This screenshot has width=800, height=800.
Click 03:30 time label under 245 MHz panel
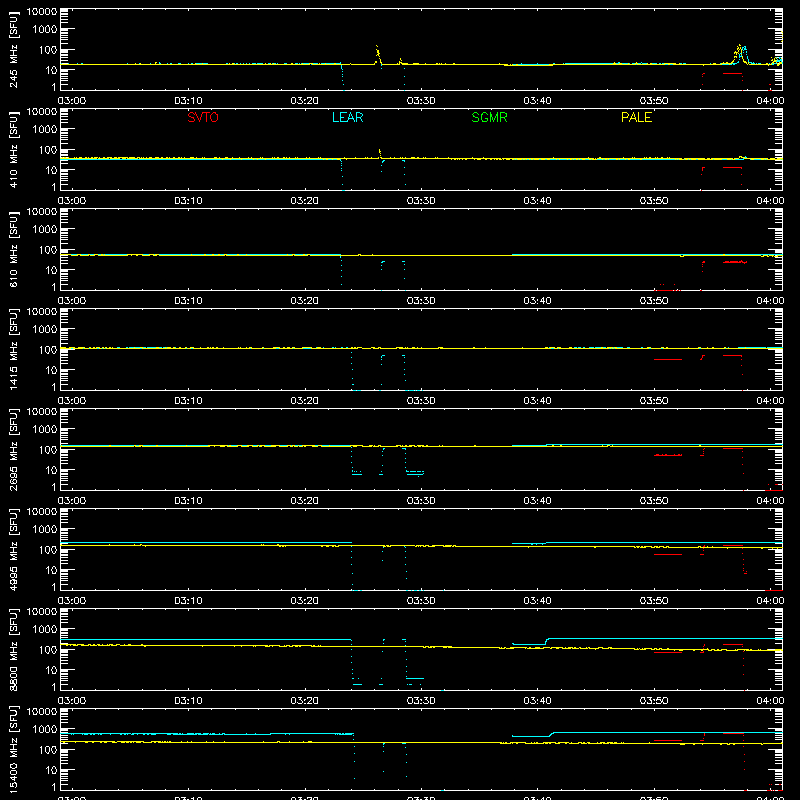421,101
